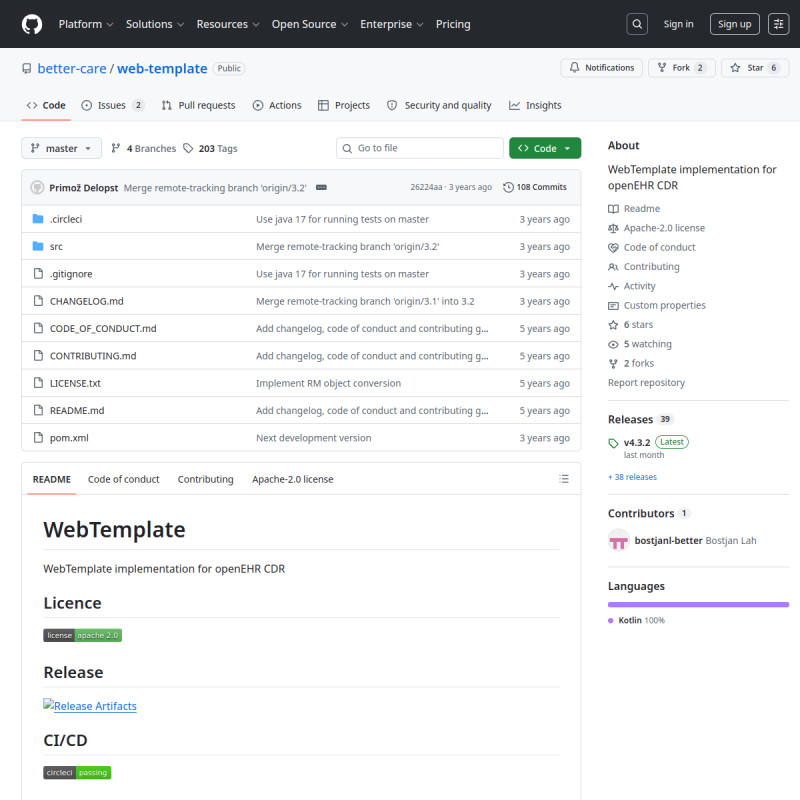This screenshot has width=800, height=800.
Task: Open the better-care owner link
Action: tap(72, 68)
